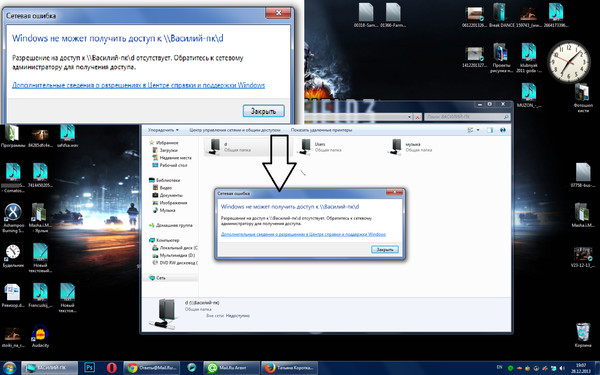The width and height of the screenshot is (600, 375).
Task: Select Загрузки in the navigation pane
Action: click(x=165, y=150)
